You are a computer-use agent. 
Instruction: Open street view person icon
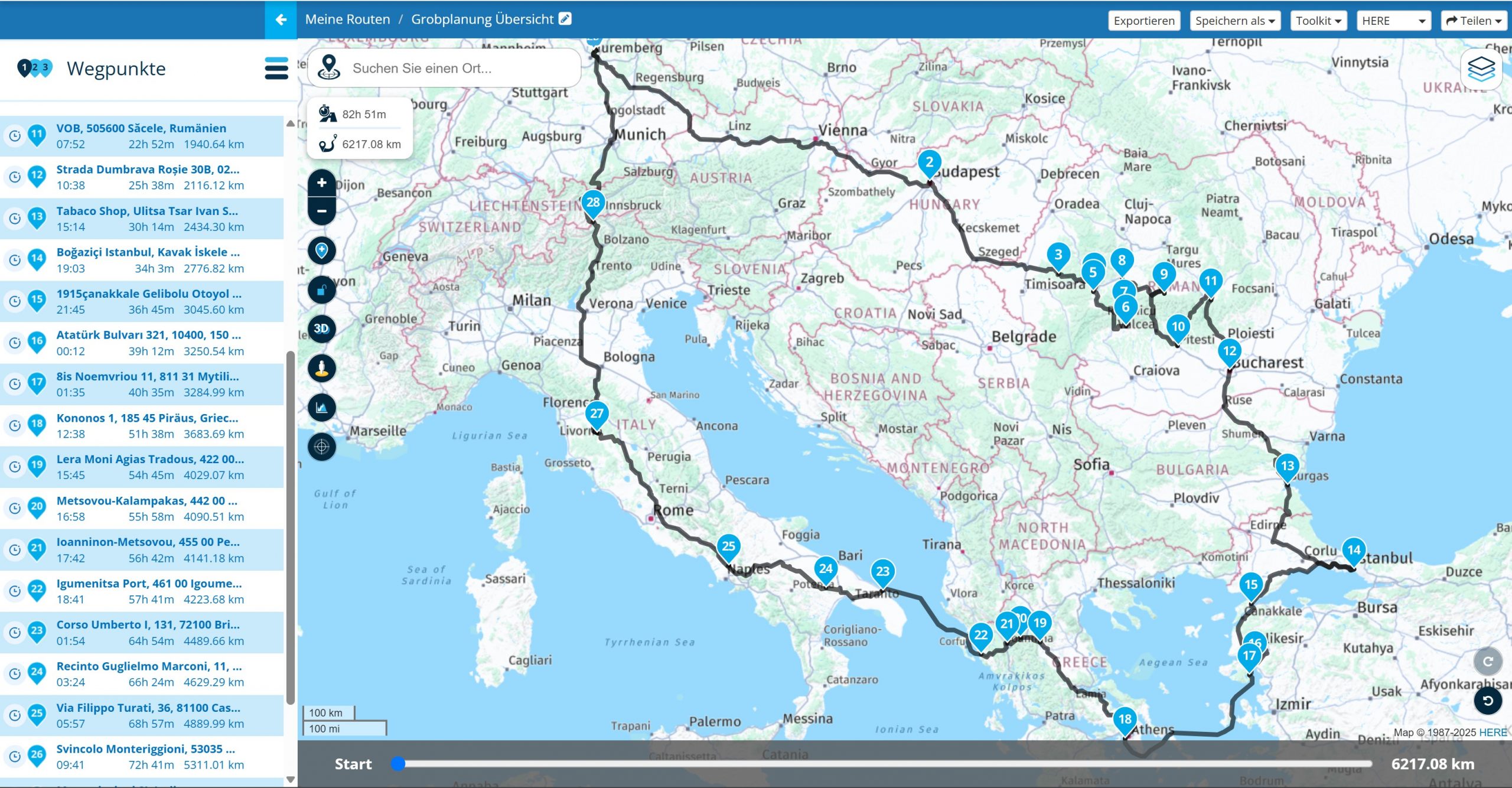point(321,368)
